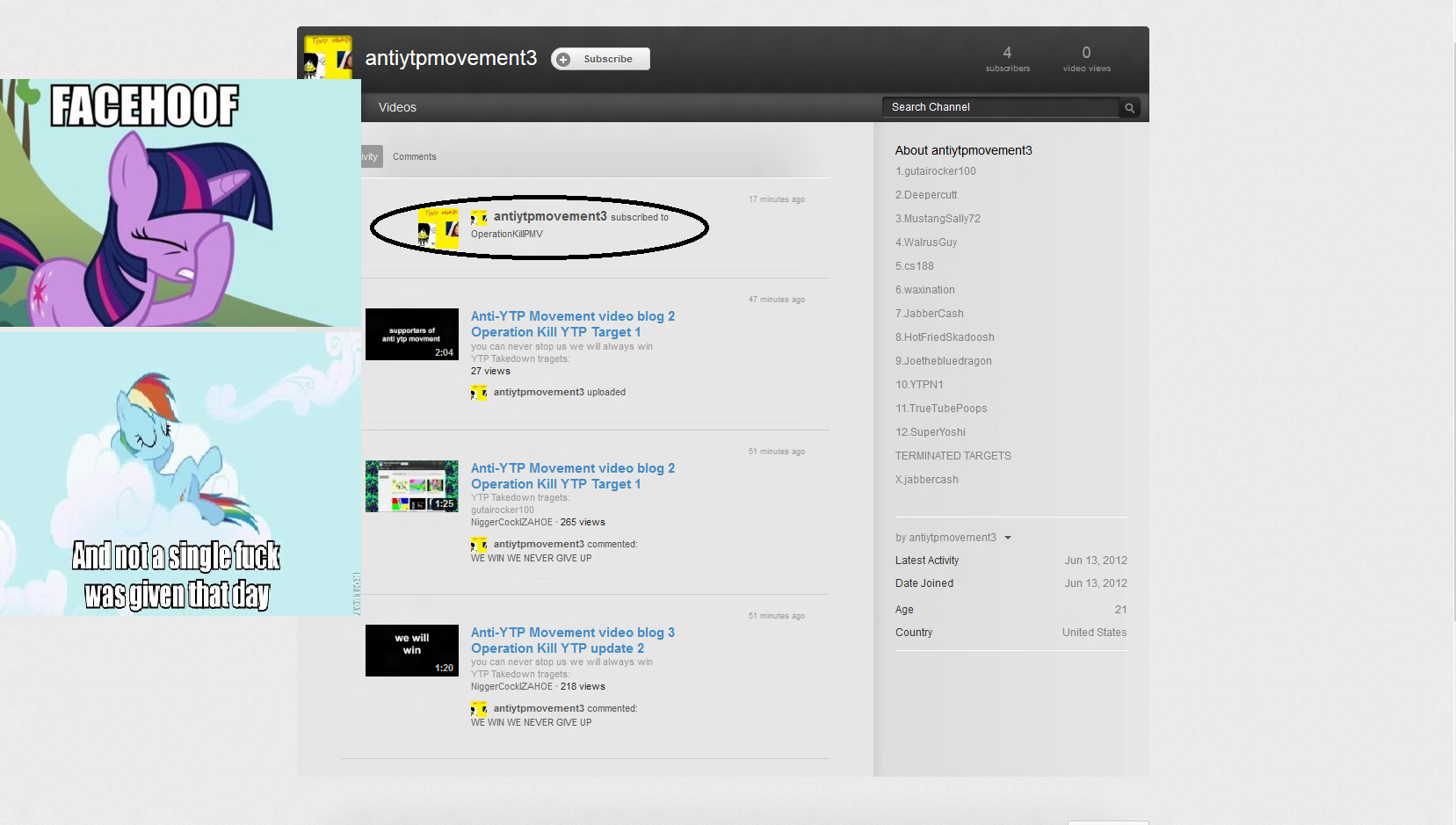
Task: Click '51 minutes ago' above the 1:25 video
Action: [777, 452]
